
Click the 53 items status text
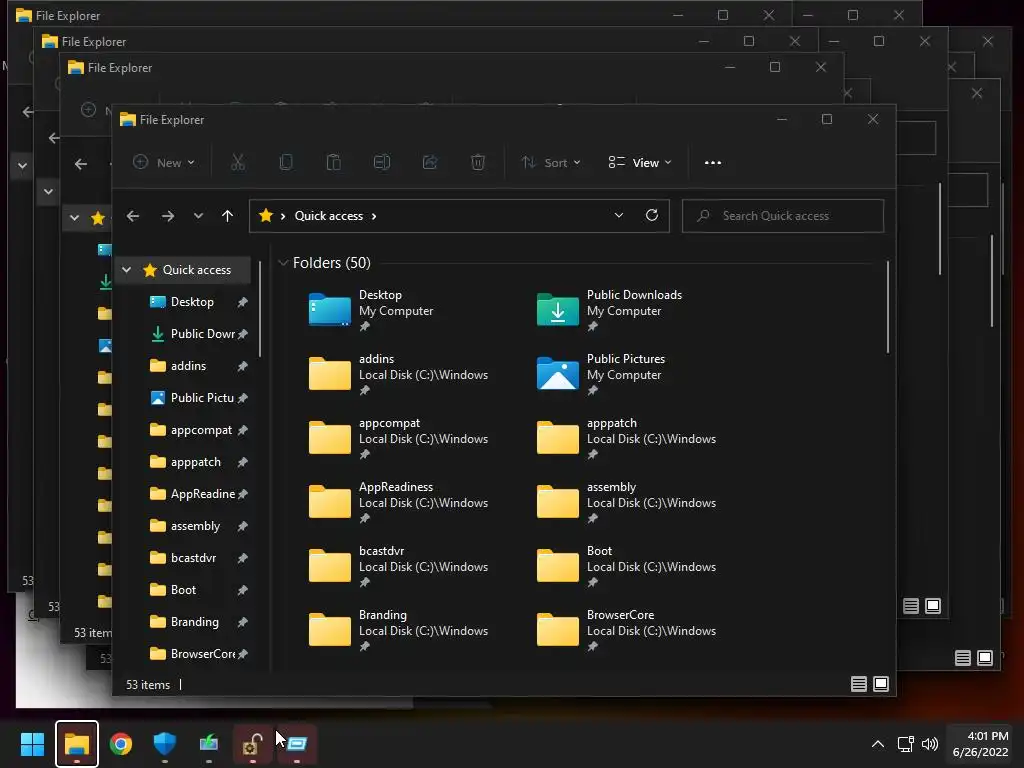pyautogui.click(x=148, y=684)
